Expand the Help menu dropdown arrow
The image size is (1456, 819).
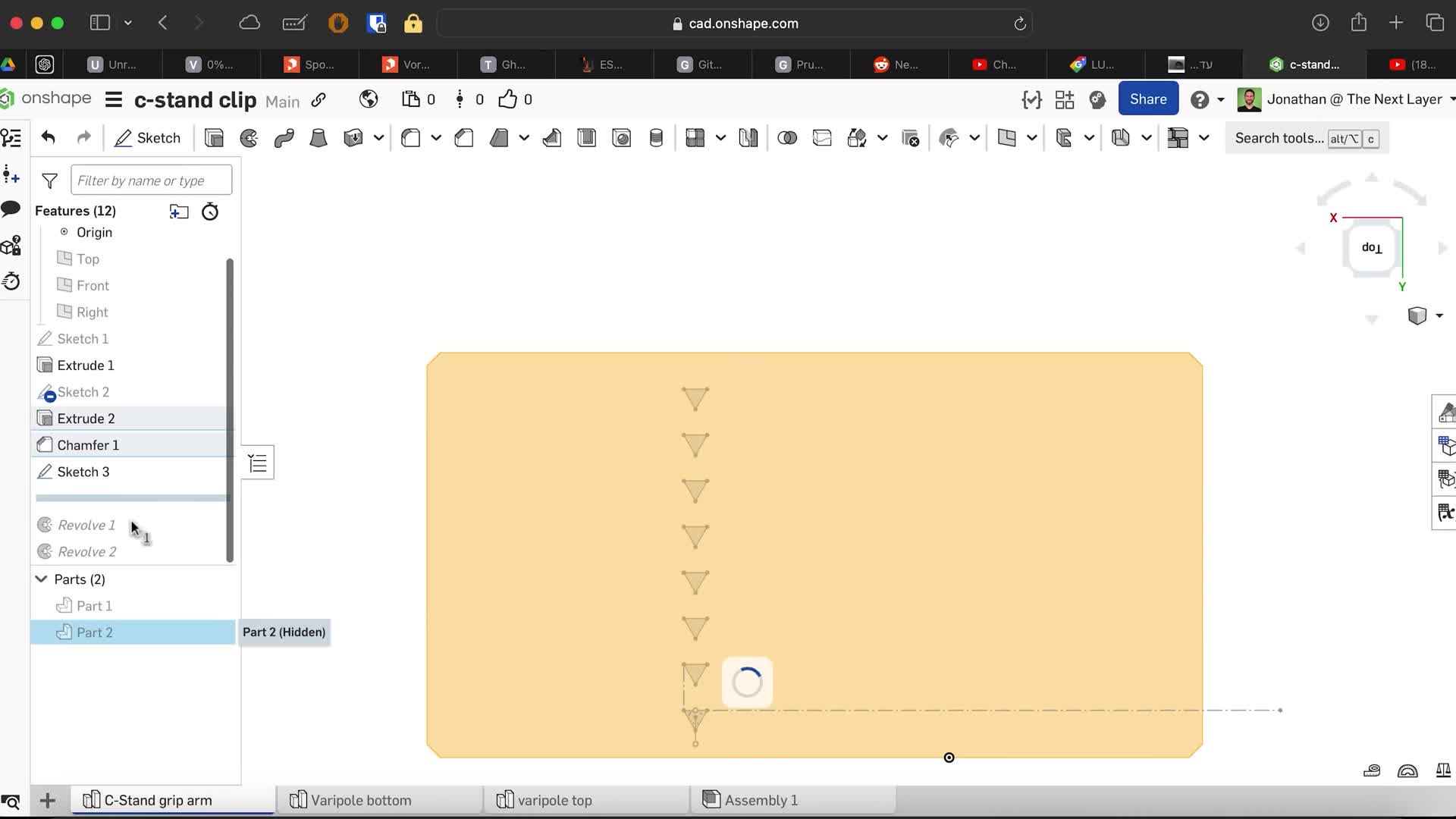coord(1221,99)
